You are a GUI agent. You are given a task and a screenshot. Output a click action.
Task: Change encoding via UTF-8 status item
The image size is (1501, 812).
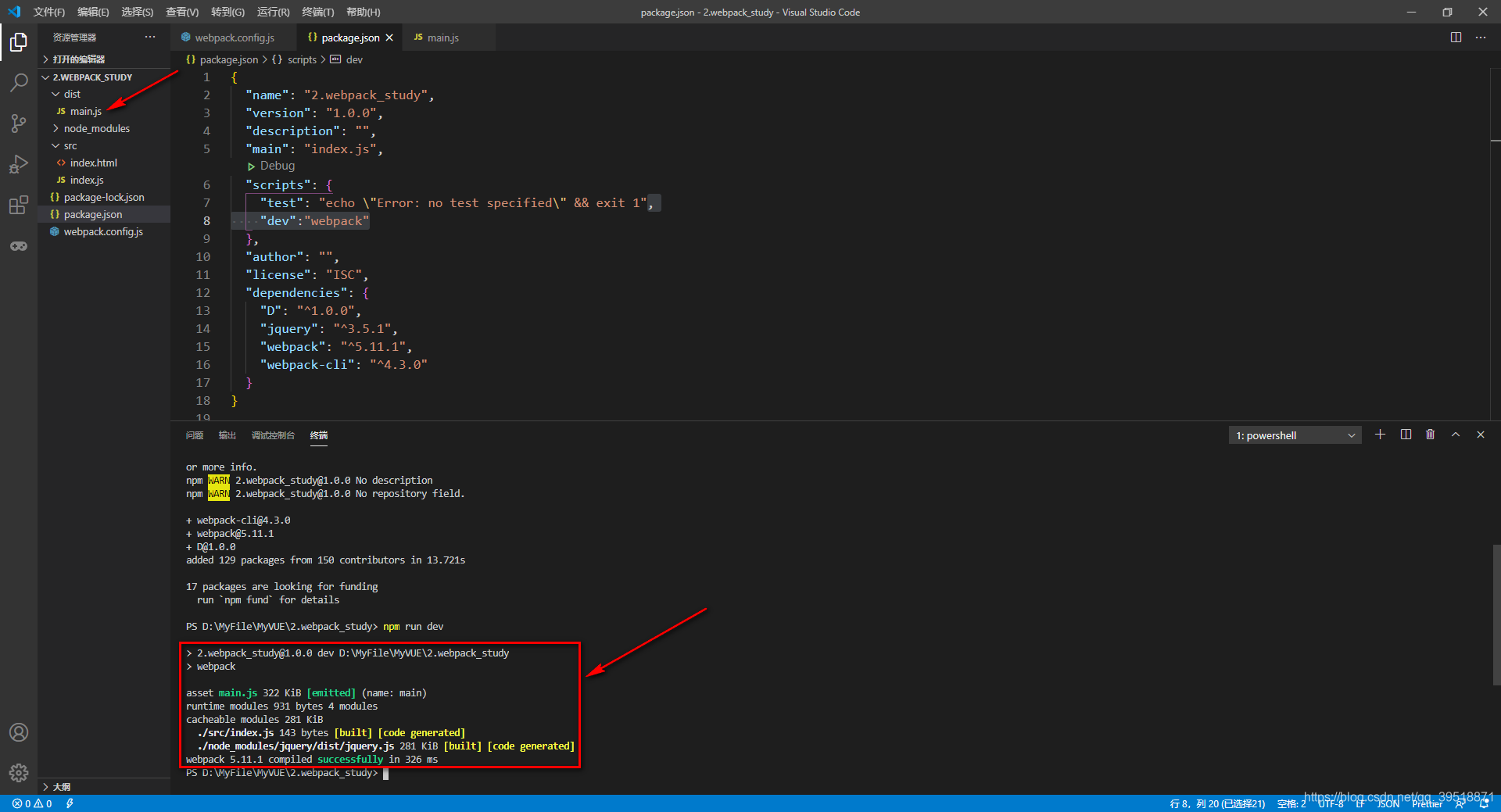1331,803
